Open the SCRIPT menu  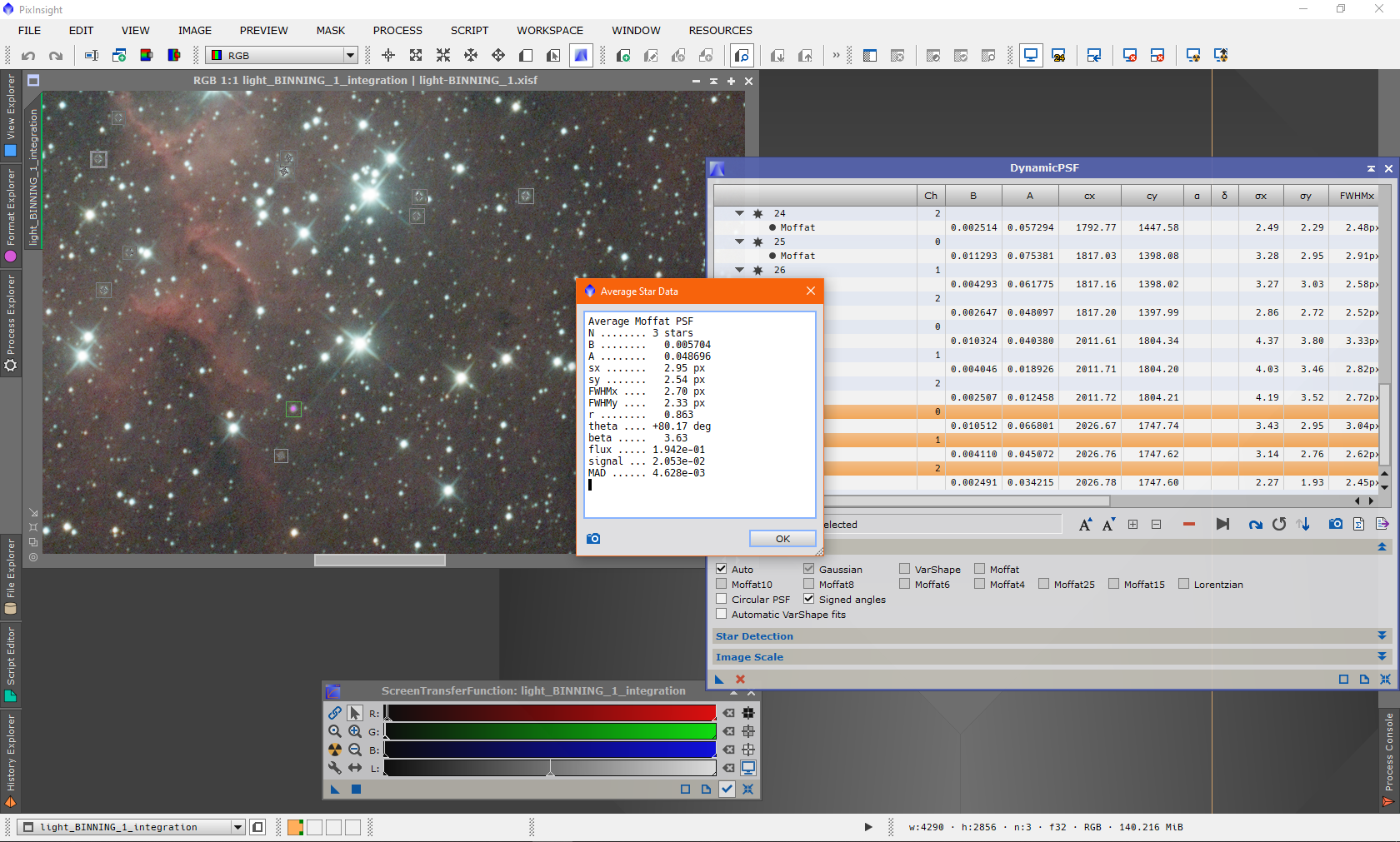[469, 30]
